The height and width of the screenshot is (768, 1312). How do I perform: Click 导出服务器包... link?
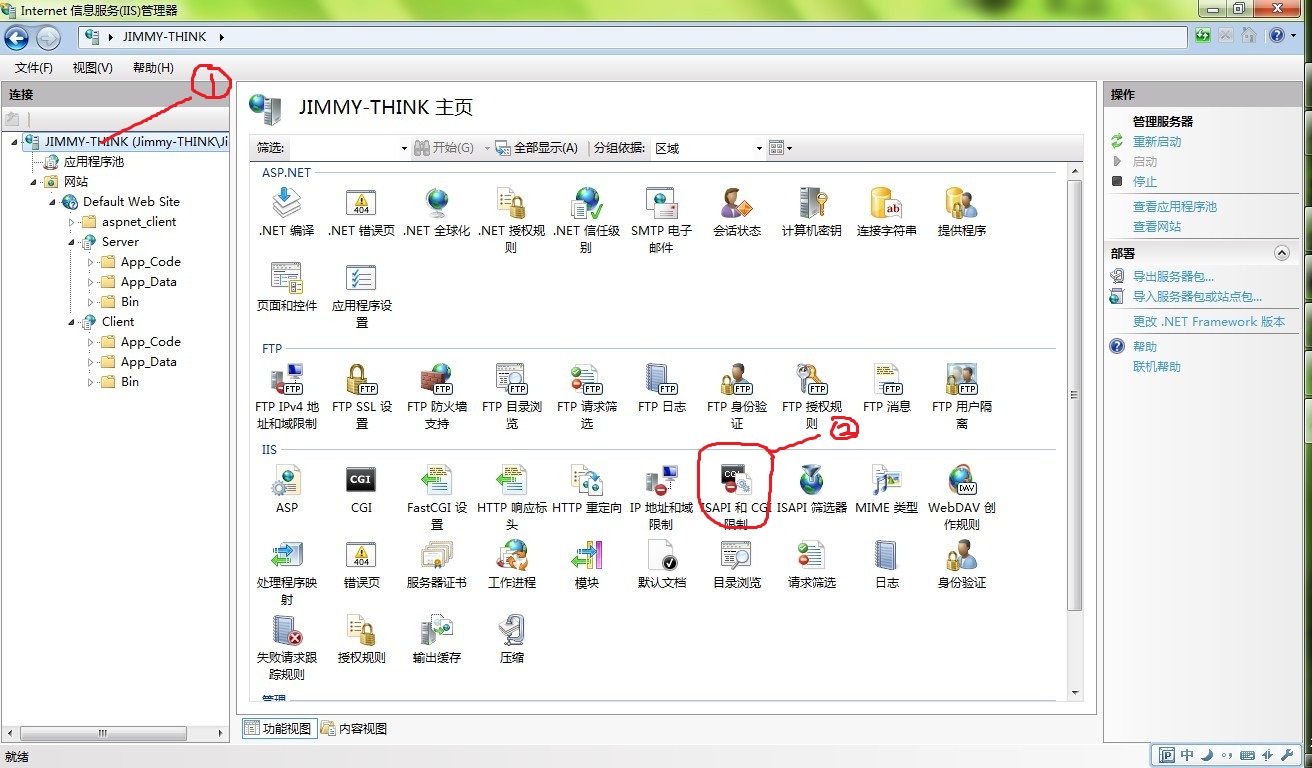point(1173,277)
